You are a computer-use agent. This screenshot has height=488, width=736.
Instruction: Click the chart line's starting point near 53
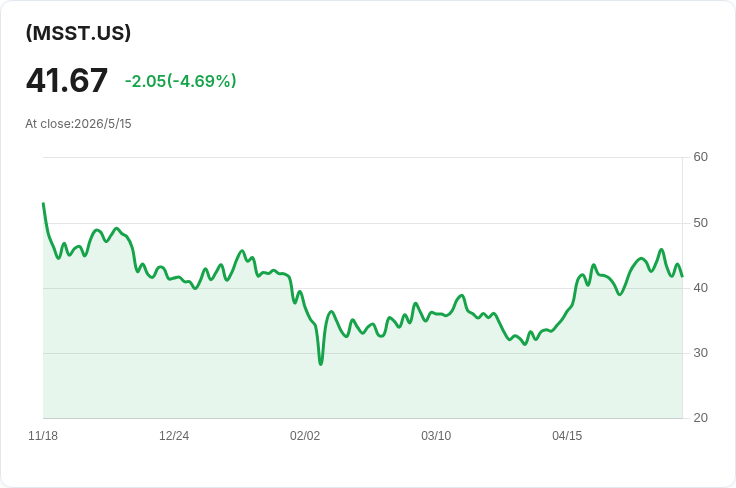click(44, 204)
